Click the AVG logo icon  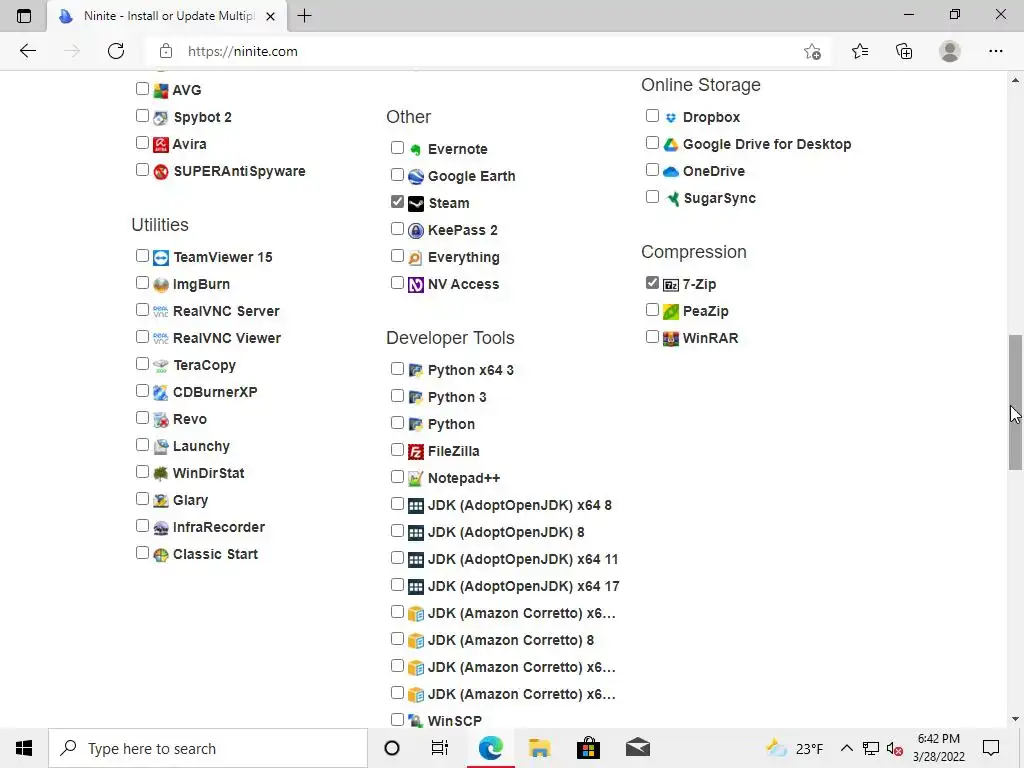click(x=161, y=91)
